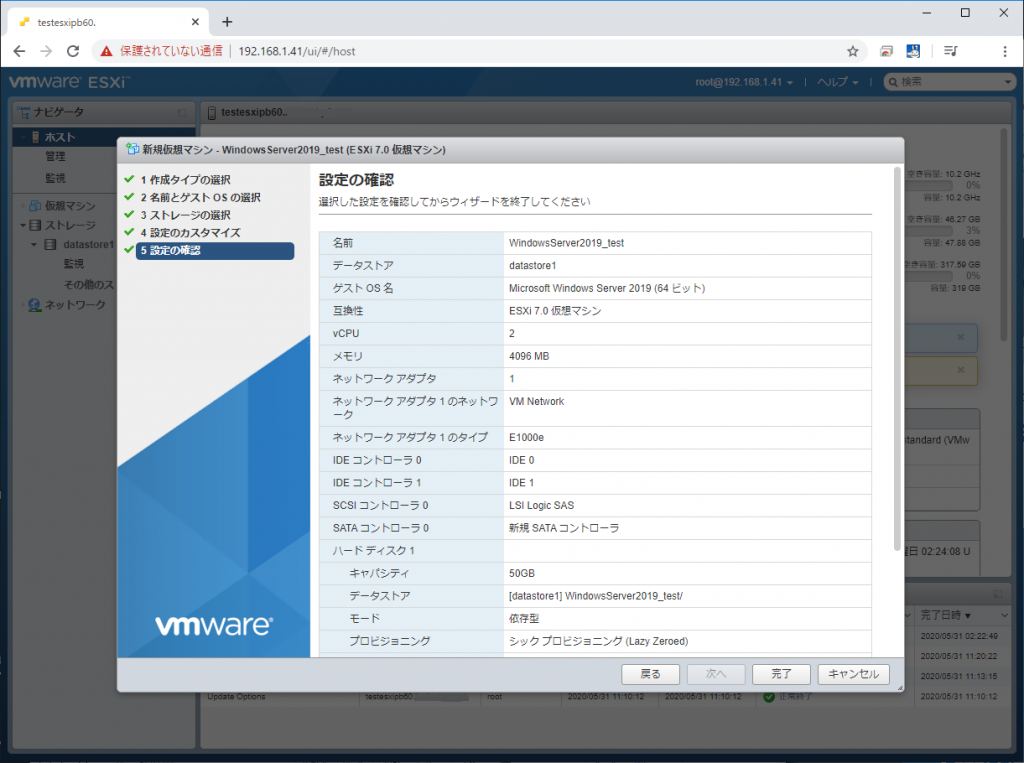Click the LSI Logic SAS value
The height and width of the screenshot is (763, 1024).
[x=541, y=505]
